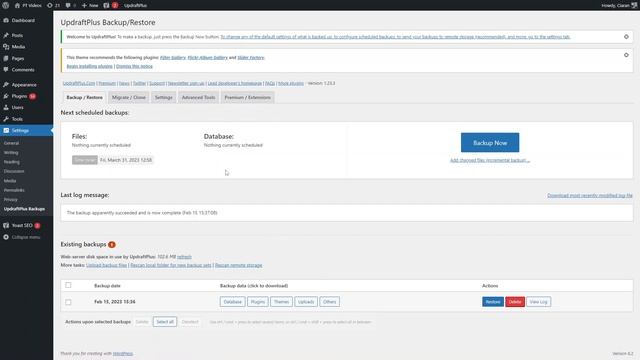
Task: Click Rescan remote storage link
Action: click(x=238, y=265)
